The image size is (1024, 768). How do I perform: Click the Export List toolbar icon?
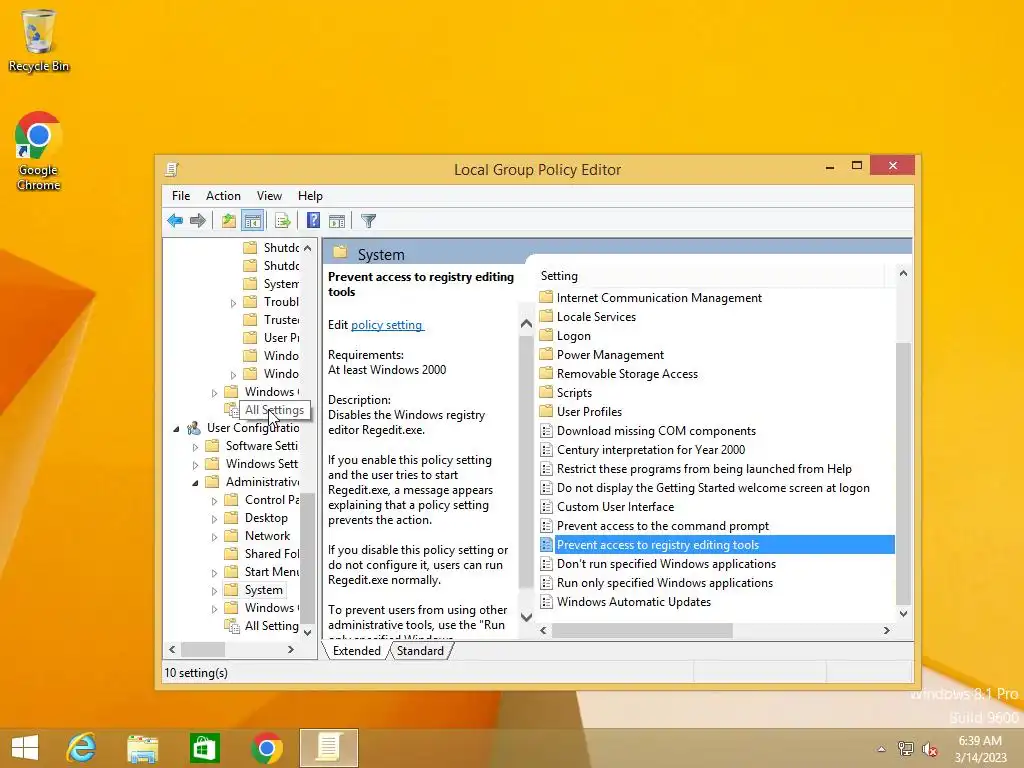pyautogui.click(x=283, y=221)
